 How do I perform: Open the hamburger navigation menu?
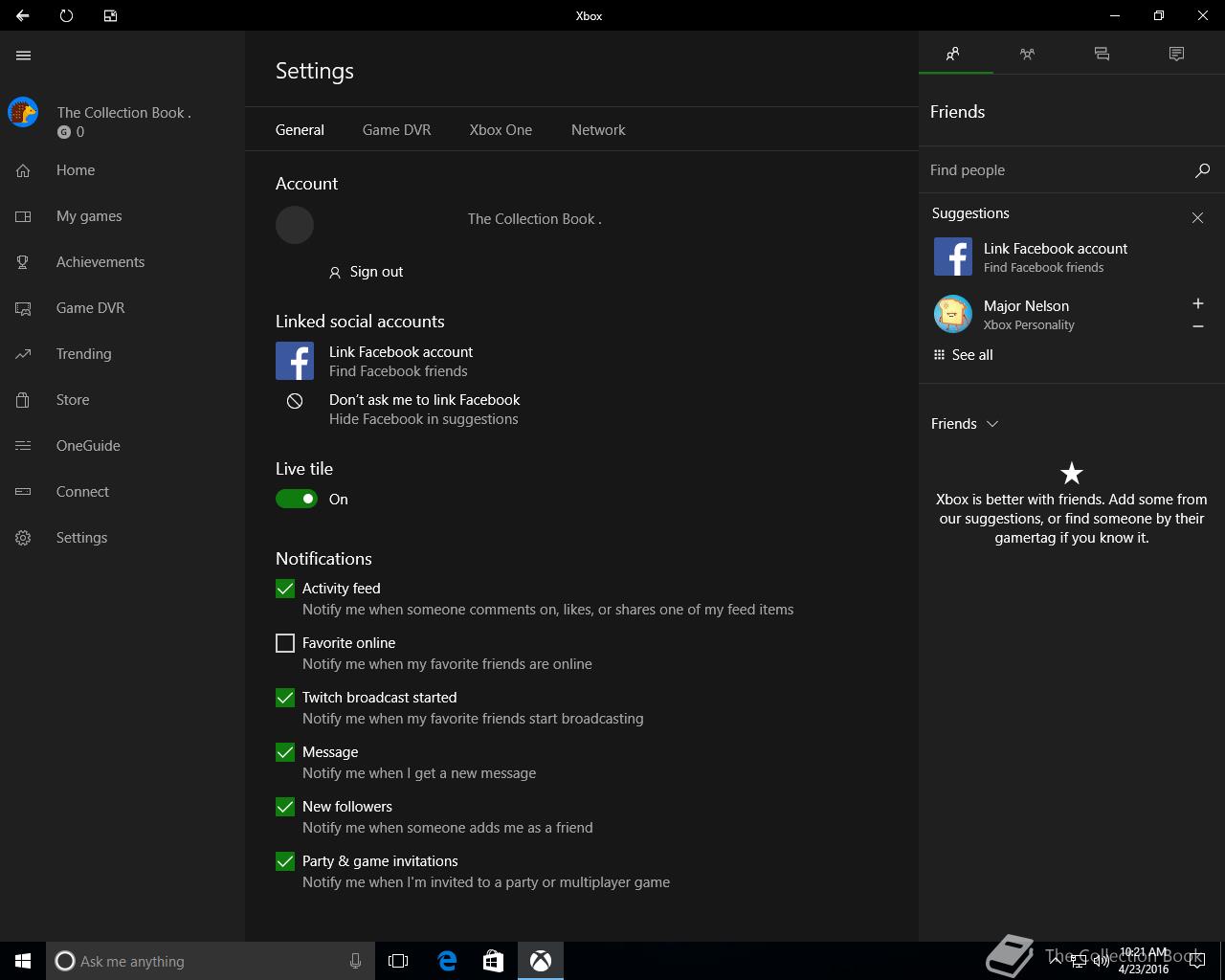(23, 56)
